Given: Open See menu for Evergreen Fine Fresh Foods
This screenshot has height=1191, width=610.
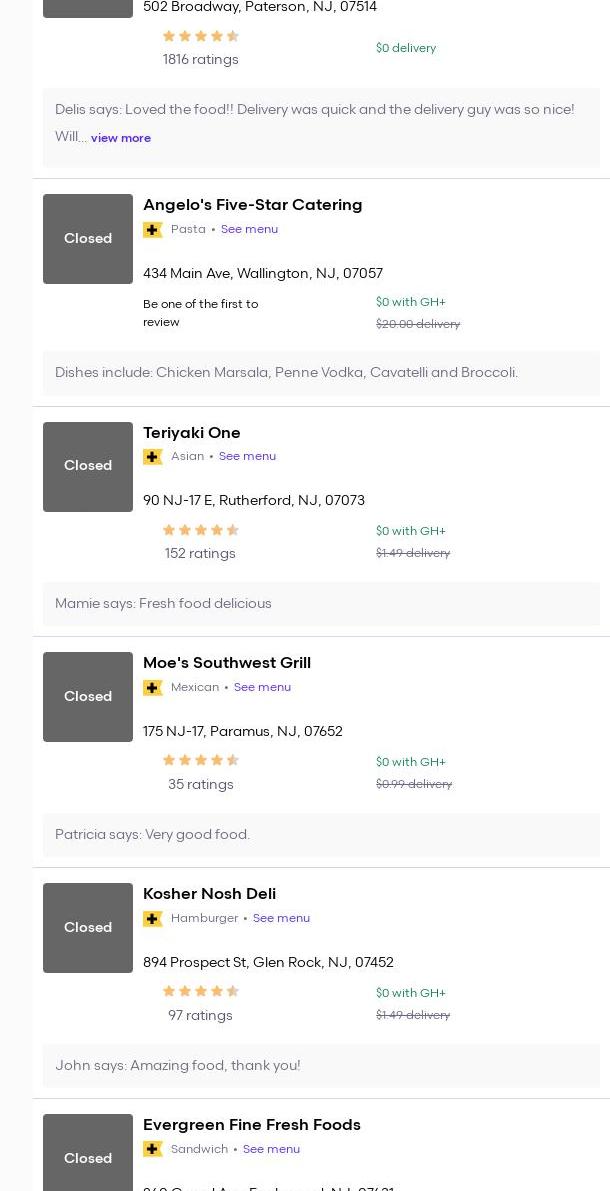Looking at the screenshot, I should tap(271, 1149).
